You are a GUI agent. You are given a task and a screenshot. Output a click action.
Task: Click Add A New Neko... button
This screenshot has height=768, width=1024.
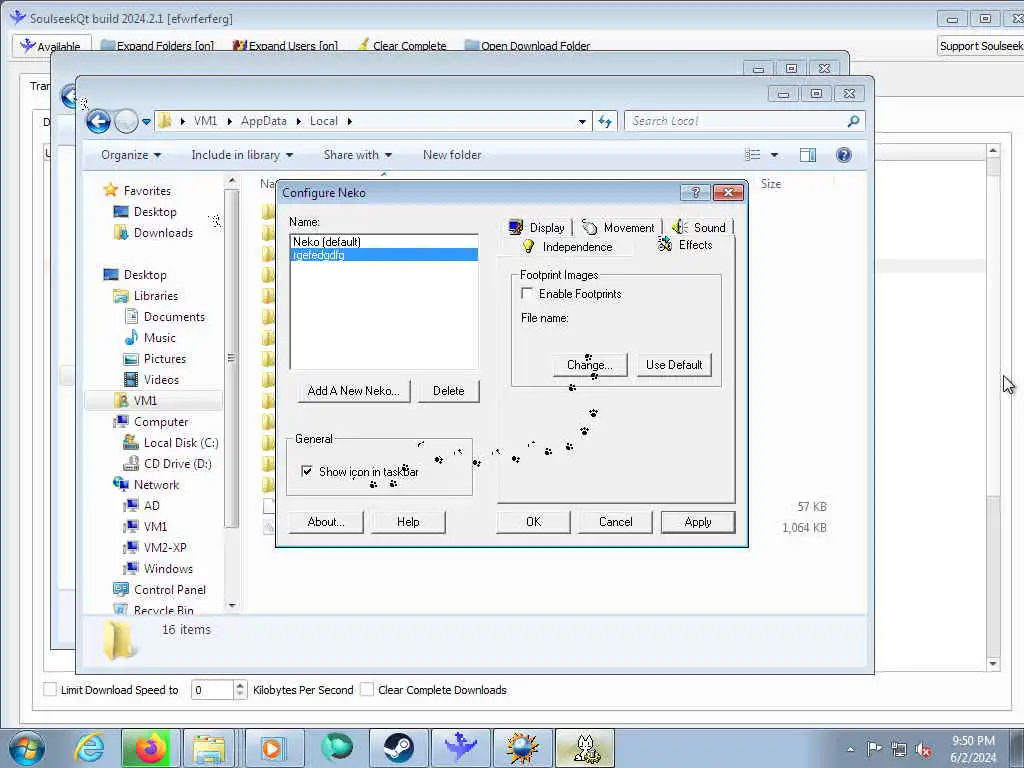(x=353, y=391)
